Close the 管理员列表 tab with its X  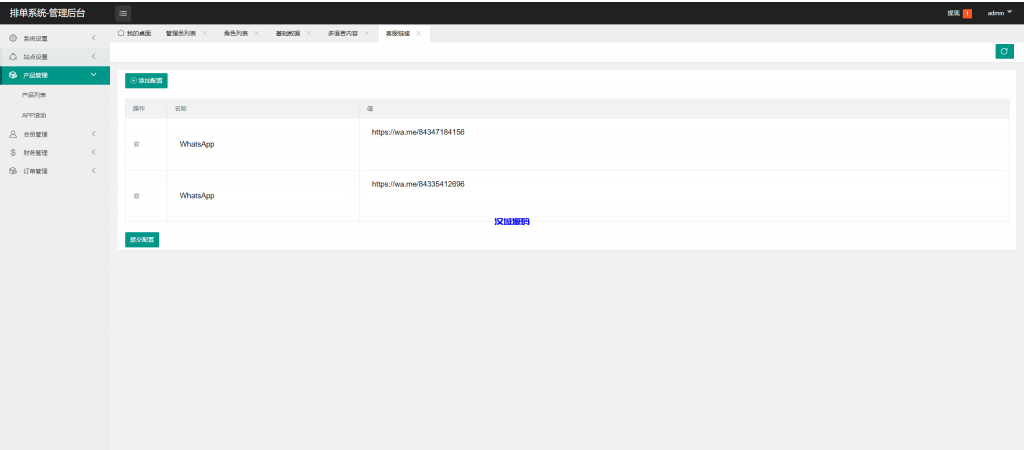(x=205, y=33)
